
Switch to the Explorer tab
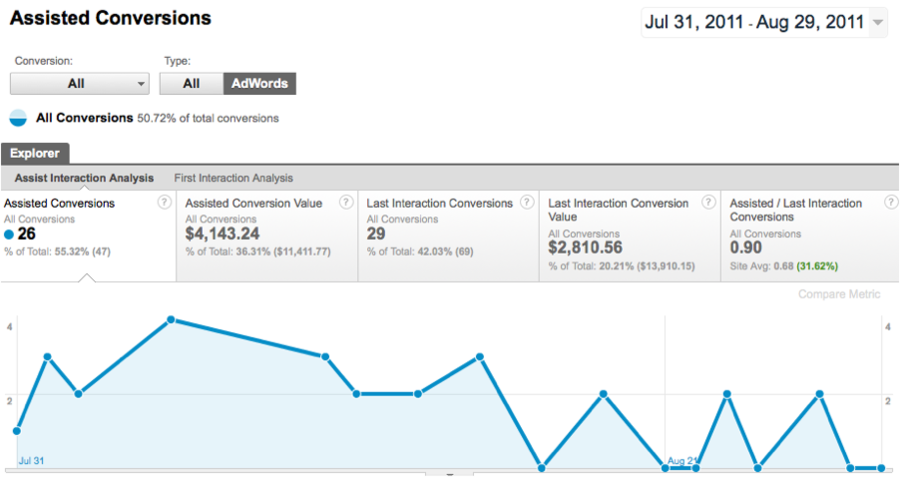click(35, 154)
